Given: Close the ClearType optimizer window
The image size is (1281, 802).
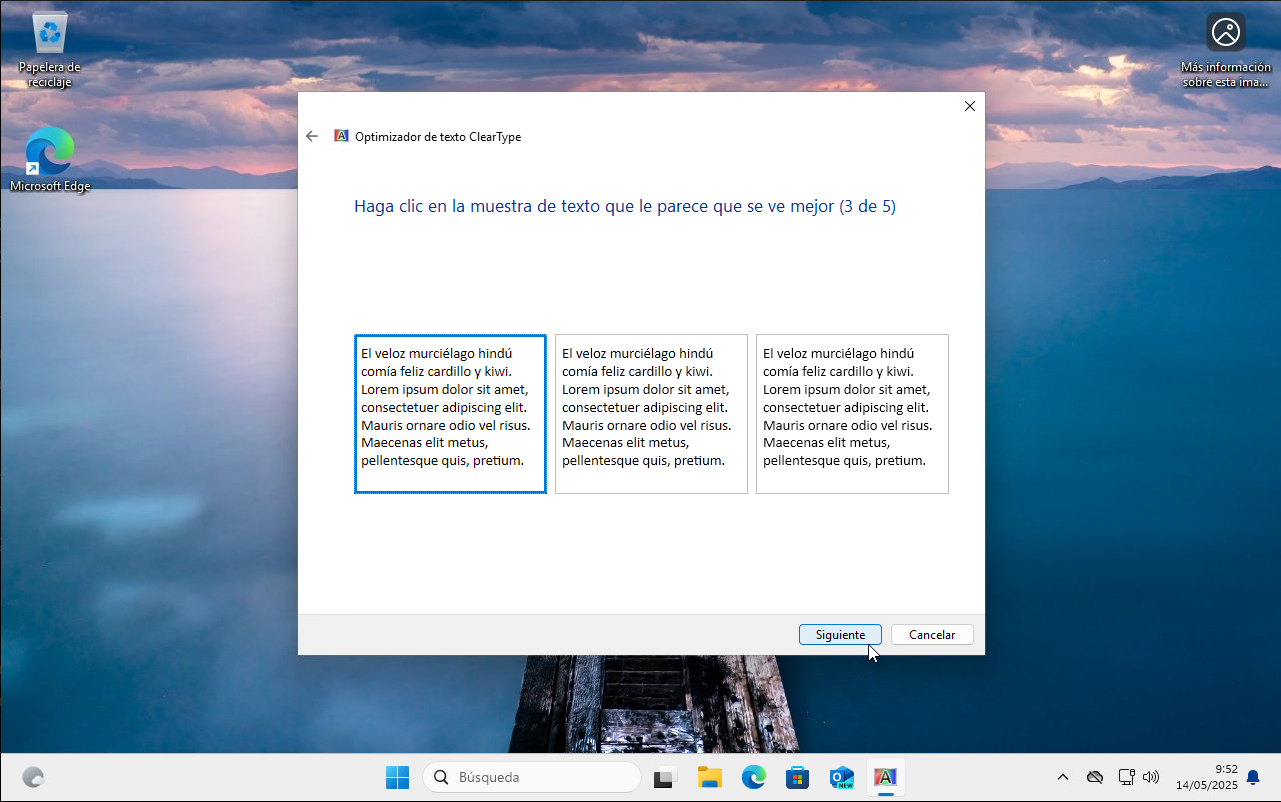Looking at the screenshot, I should click(969, 107).
